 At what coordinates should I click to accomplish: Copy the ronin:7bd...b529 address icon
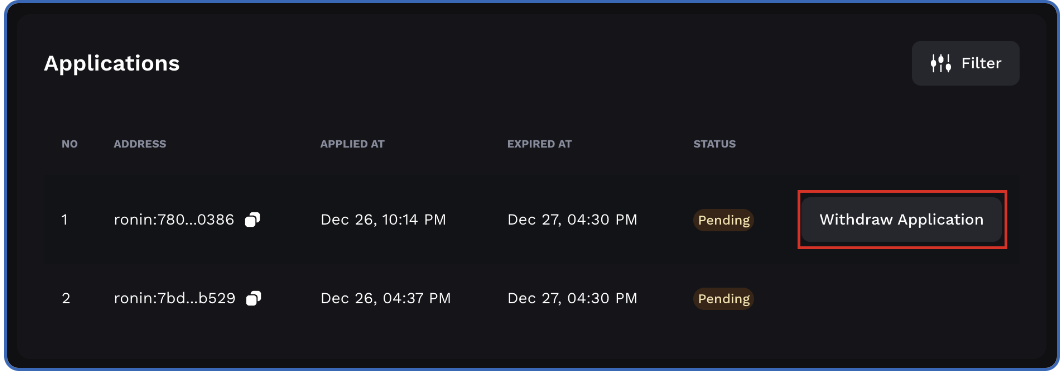click(x=254, y=298)
